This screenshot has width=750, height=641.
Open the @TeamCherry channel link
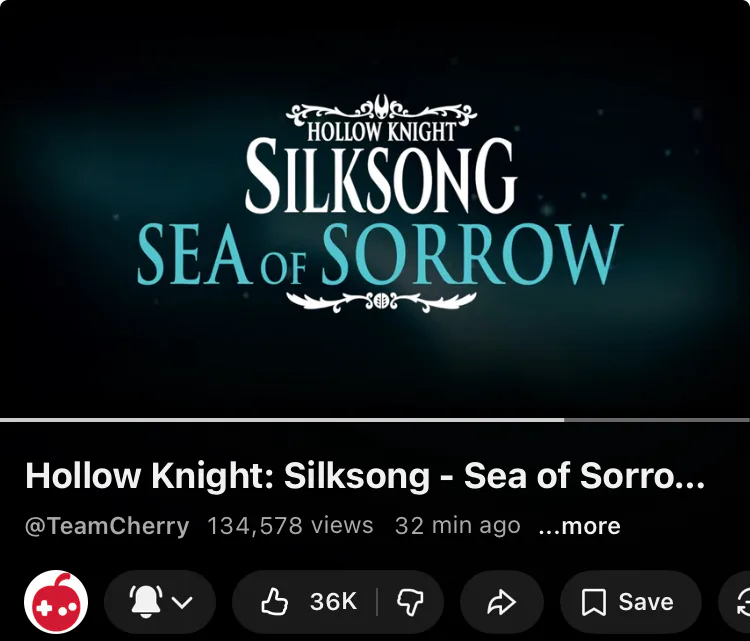(107, 526)
